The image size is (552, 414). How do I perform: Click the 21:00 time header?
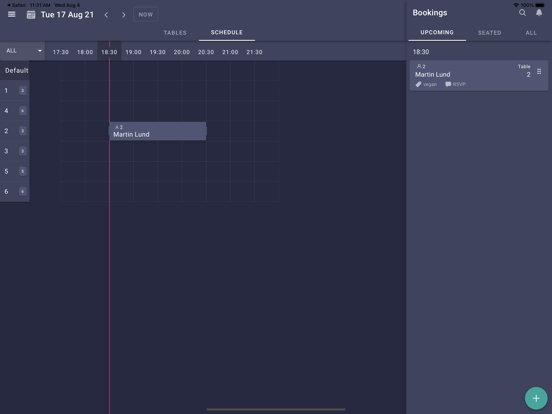(x=230, y=52)
